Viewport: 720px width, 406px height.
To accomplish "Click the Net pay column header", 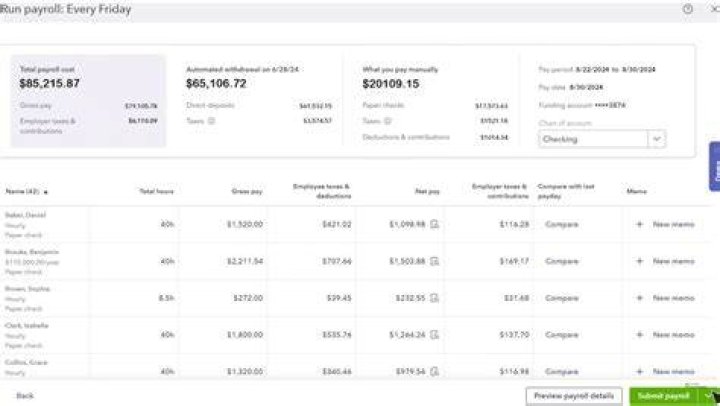I will click(x=428, y=191).
